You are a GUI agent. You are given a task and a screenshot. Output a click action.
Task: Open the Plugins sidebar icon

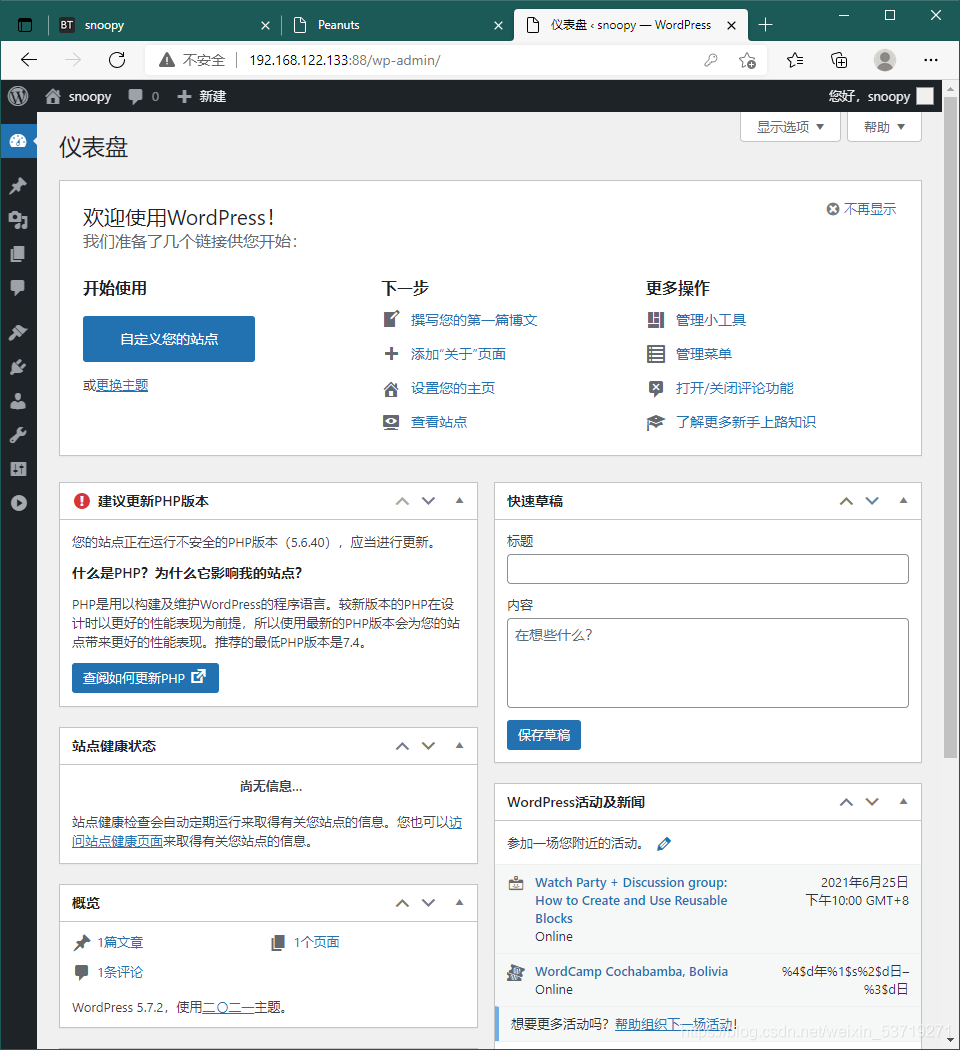pyautogui.click(x=18, y=366)
